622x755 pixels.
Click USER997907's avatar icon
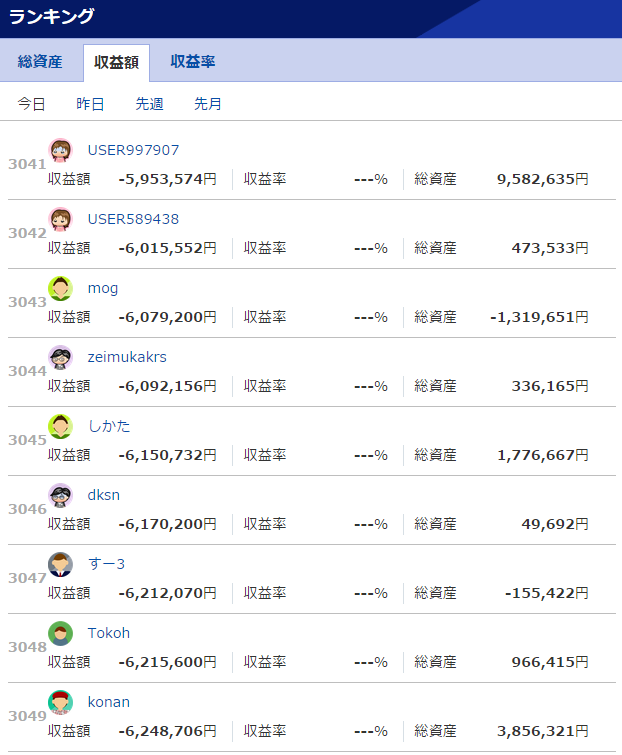pyautogui.click(x=60, y=150)
